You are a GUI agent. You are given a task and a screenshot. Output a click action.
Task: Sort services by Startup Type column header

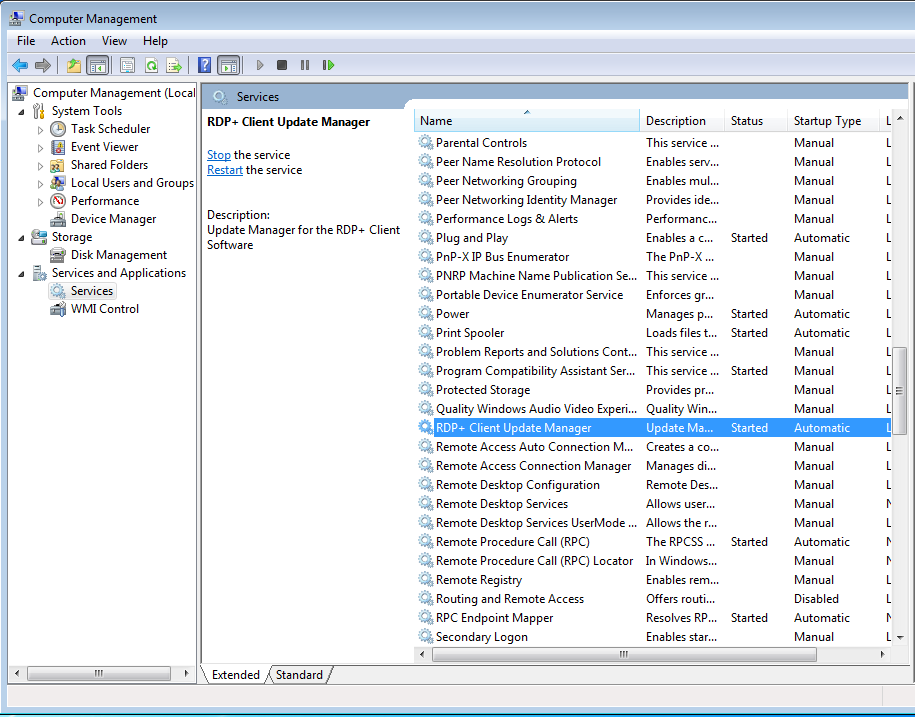point(827,121)
